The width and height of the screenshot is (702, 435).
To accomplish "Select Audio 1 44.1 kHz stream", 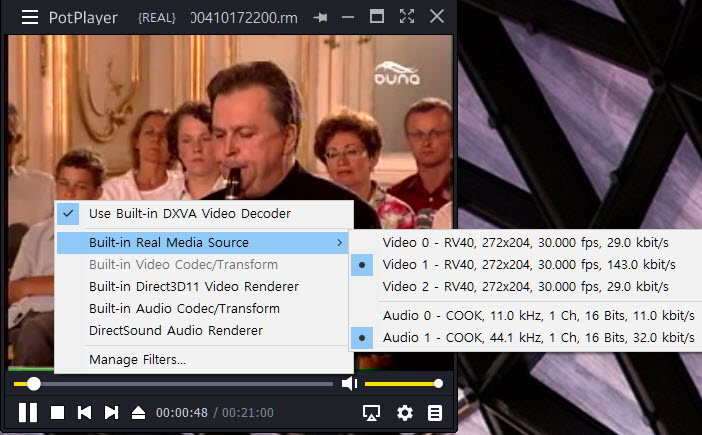I will tap(525, 337).
